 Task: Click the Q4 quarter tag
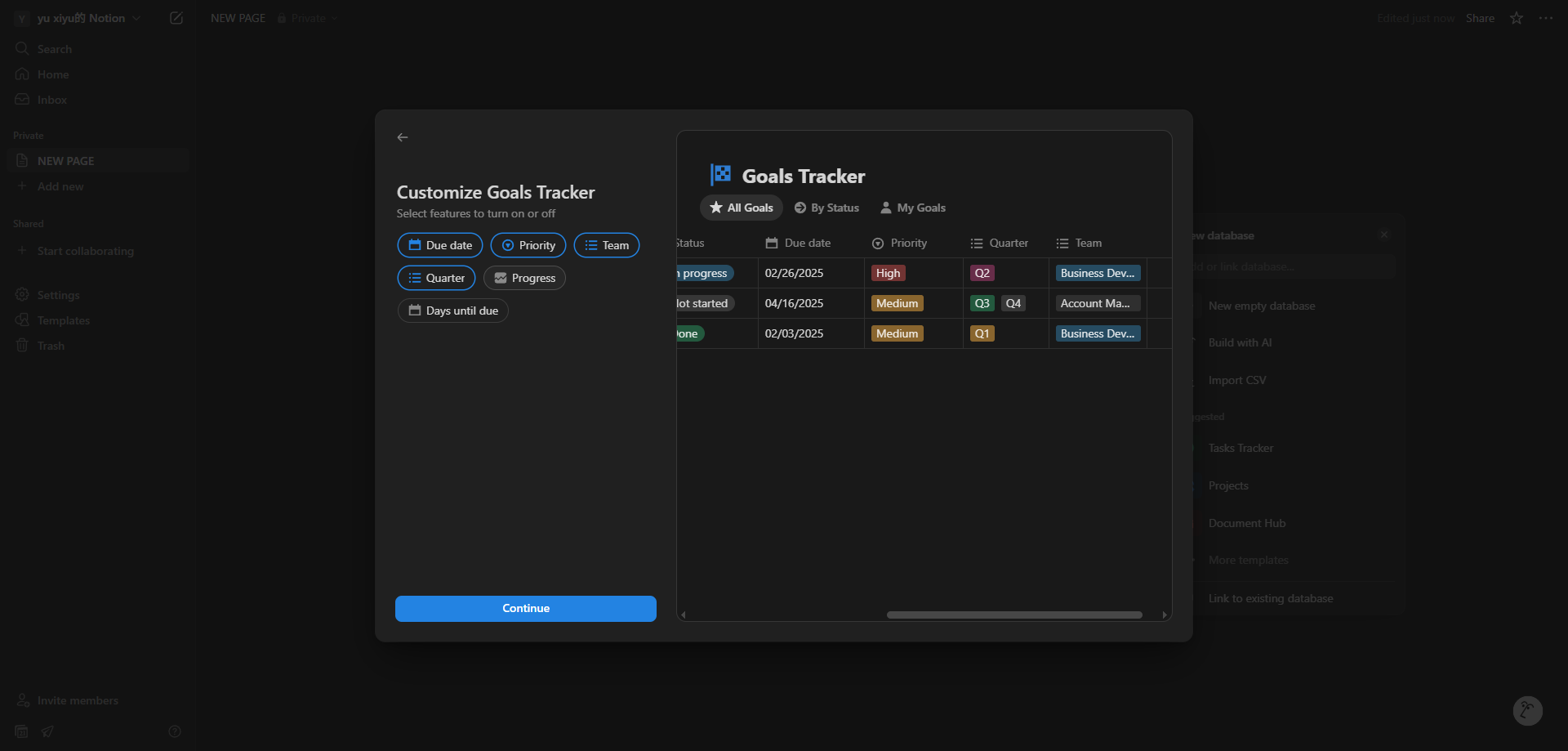point(1013,303)
